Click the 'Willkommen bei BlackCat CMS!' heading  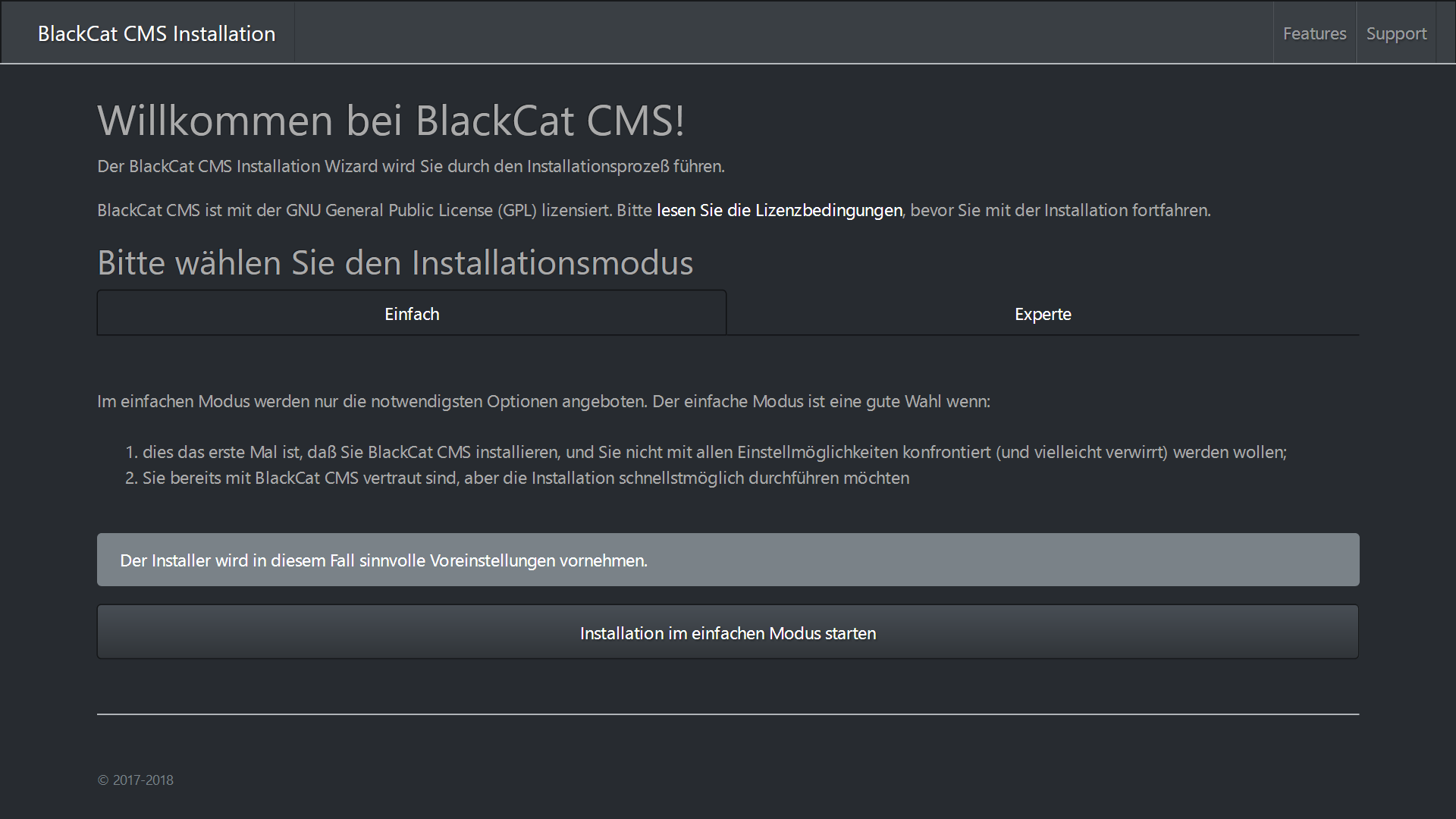tap(391, 120)
